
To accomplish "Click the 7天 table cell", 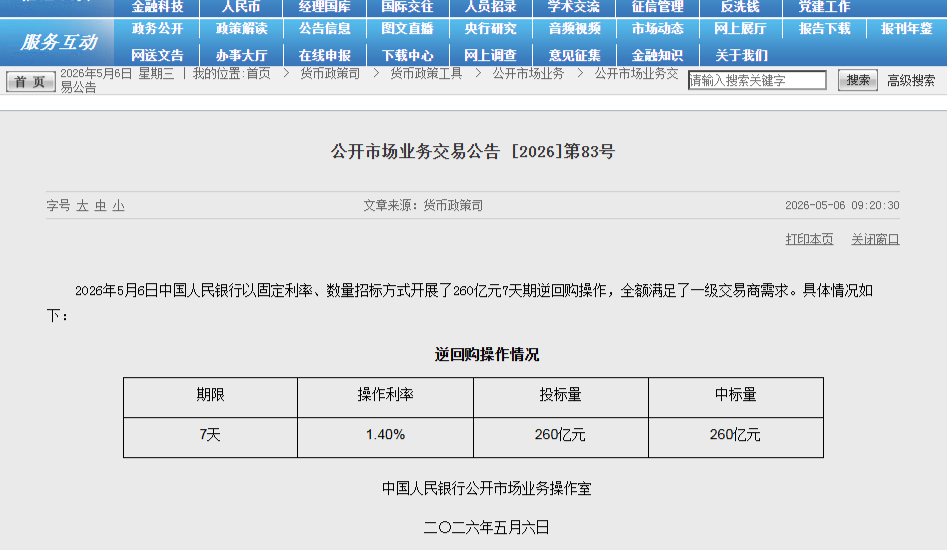I will point(210,435).
